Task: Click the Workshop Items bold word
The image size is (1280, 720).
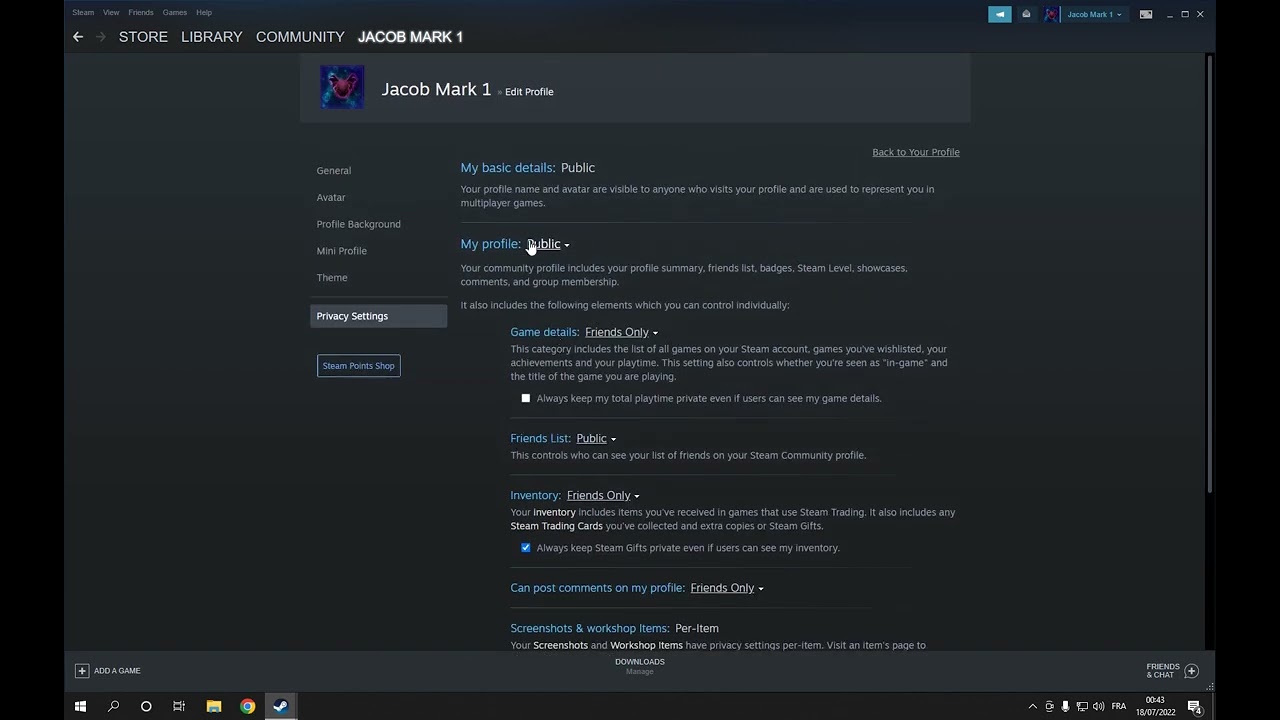Action: click(x=646, y=645)
